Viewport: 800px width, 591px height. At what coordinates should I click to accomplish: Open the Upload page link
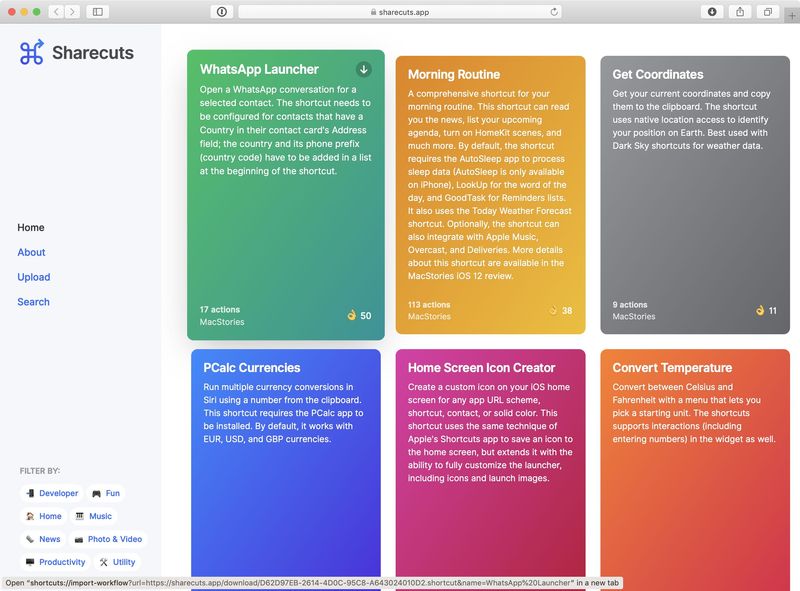[34, 277]
